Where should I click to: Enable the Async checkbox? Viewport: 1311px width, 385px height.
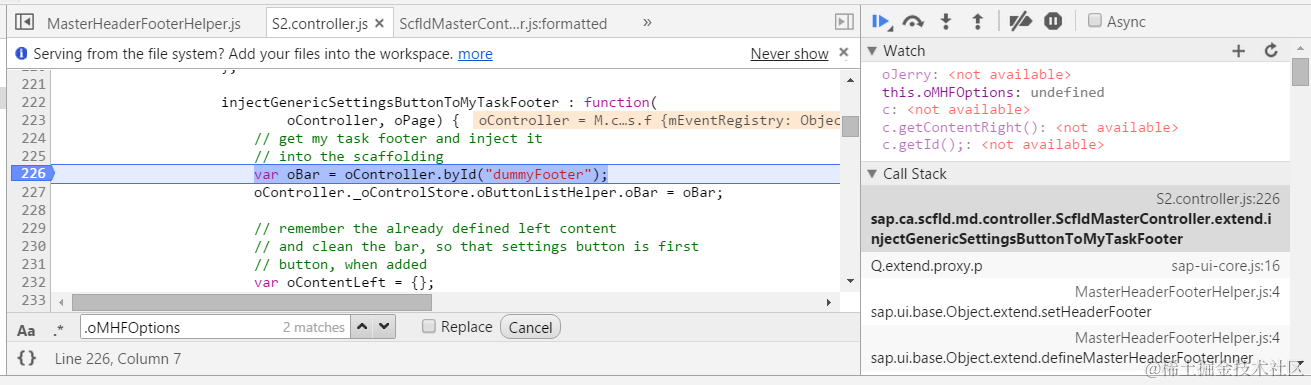click(1095, 20)
